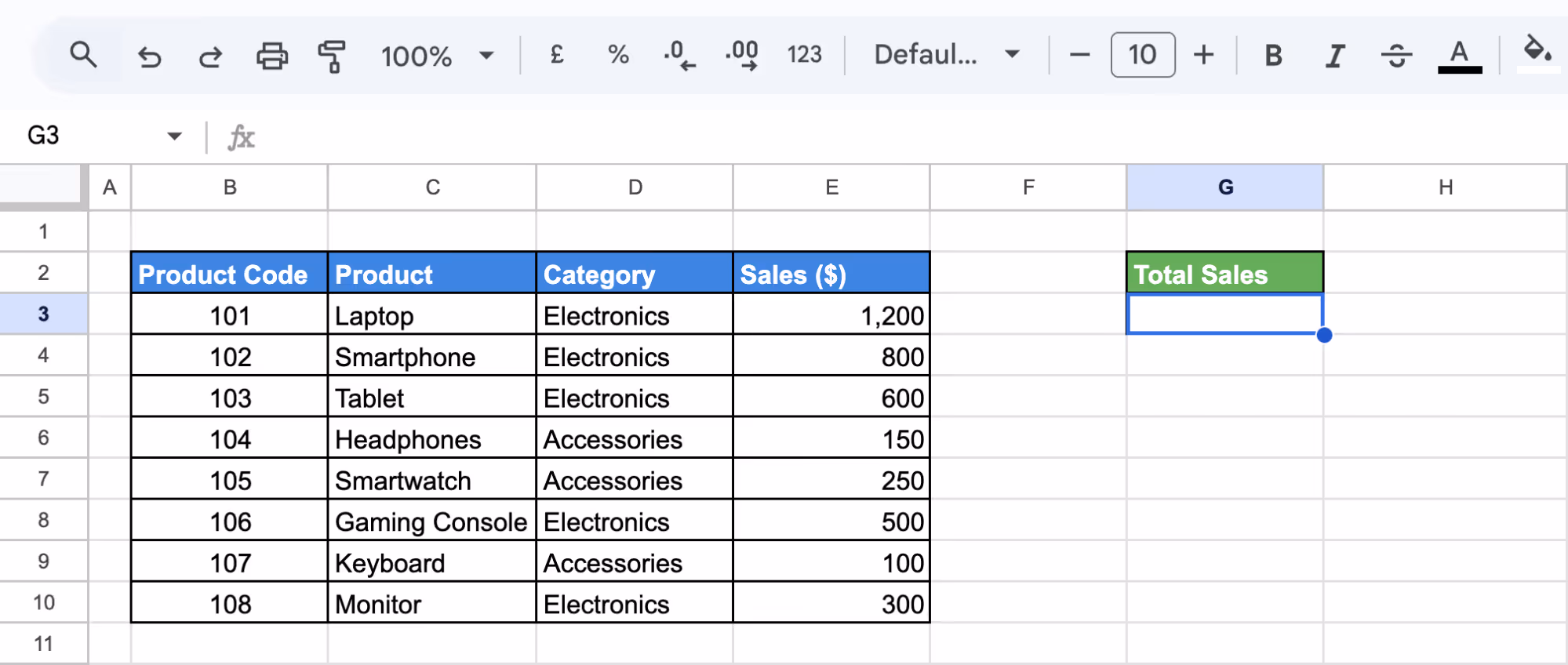Increase font size with plus button
This screenshot has width=1568, height=665.
pyautogui.click(x=1203, y=55)
